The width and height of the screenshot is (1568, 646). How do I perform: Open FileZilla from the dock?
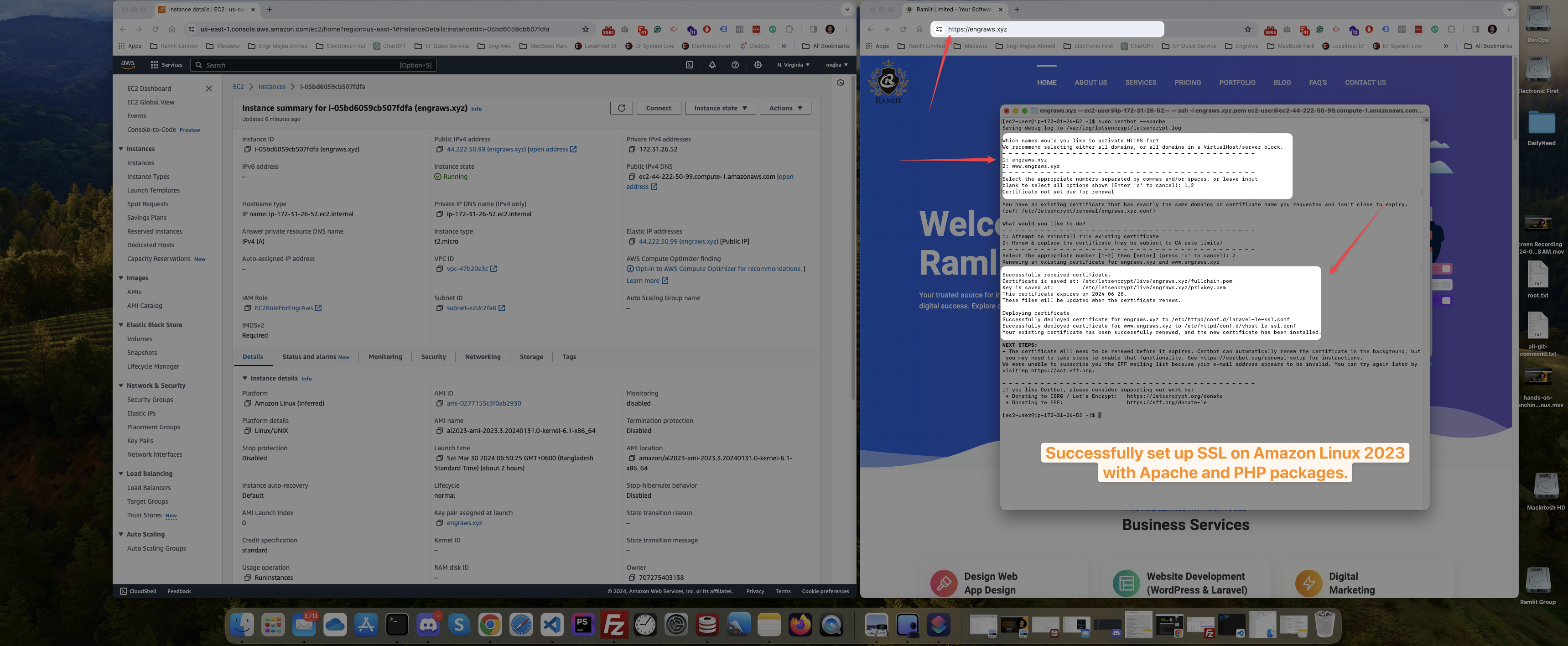click(x=613, y=625)
